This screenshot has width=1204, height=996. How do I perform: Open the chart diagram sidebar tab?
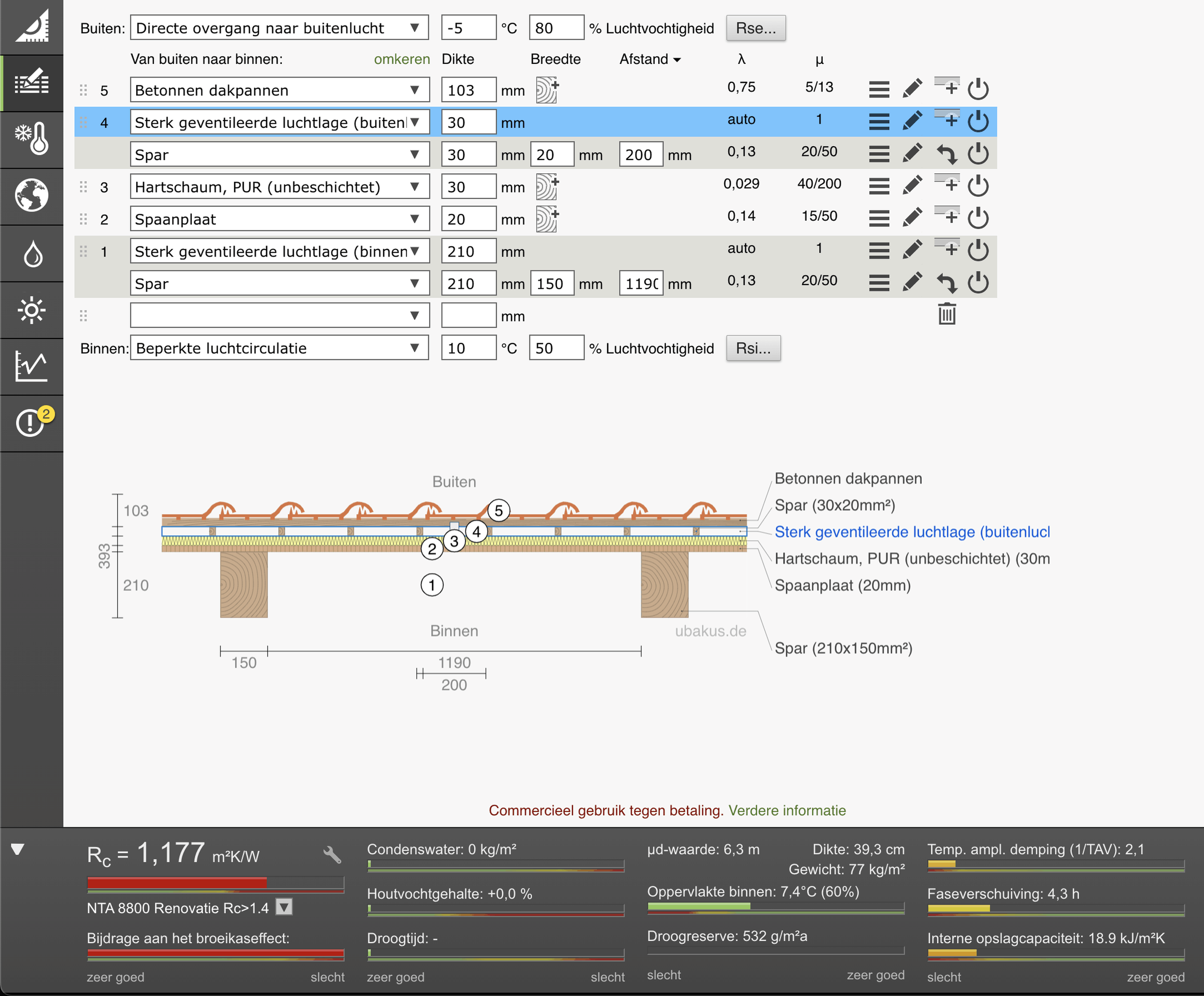pyautogui.click(x=32, y=366)
